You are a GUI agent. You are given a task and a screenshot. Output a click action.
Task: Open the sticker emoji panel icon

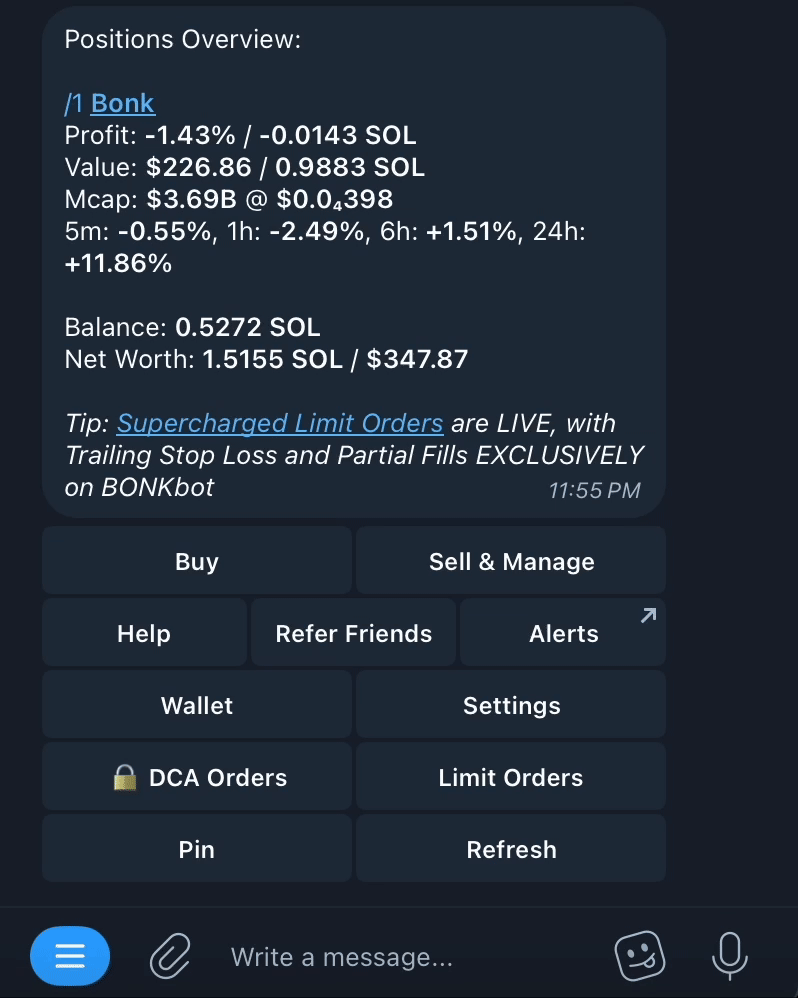pyautogui.click(x=640, y=957)
